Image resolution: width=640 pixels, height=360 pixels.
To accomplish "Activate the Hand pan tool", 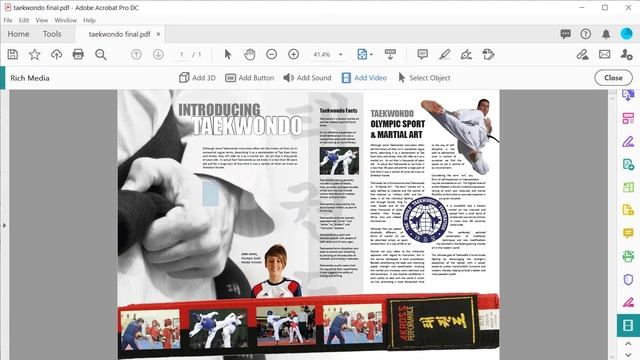I will [x=249, y=54].
